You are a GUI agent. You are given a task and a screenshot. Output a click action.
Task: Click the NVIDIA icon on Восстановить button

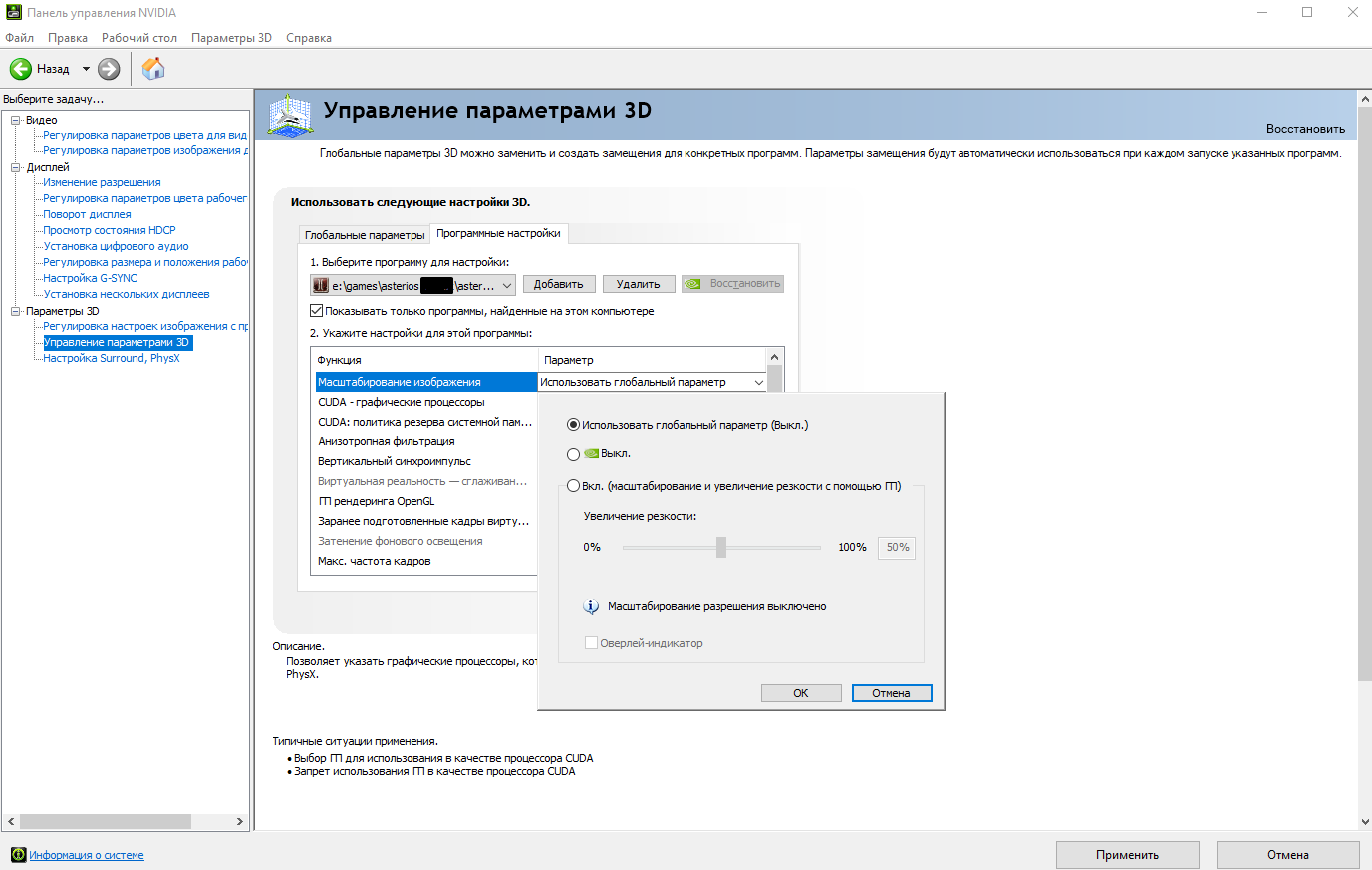click(692, 284)
